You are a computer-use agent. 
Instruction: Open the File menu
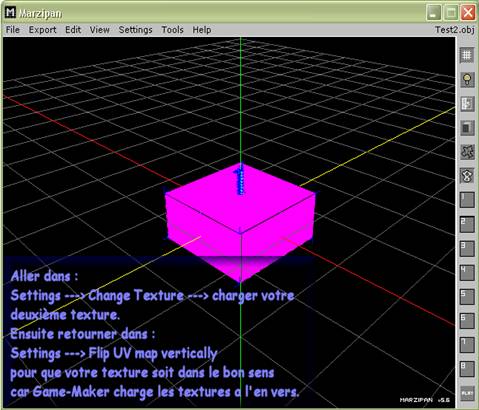[13, 30]
